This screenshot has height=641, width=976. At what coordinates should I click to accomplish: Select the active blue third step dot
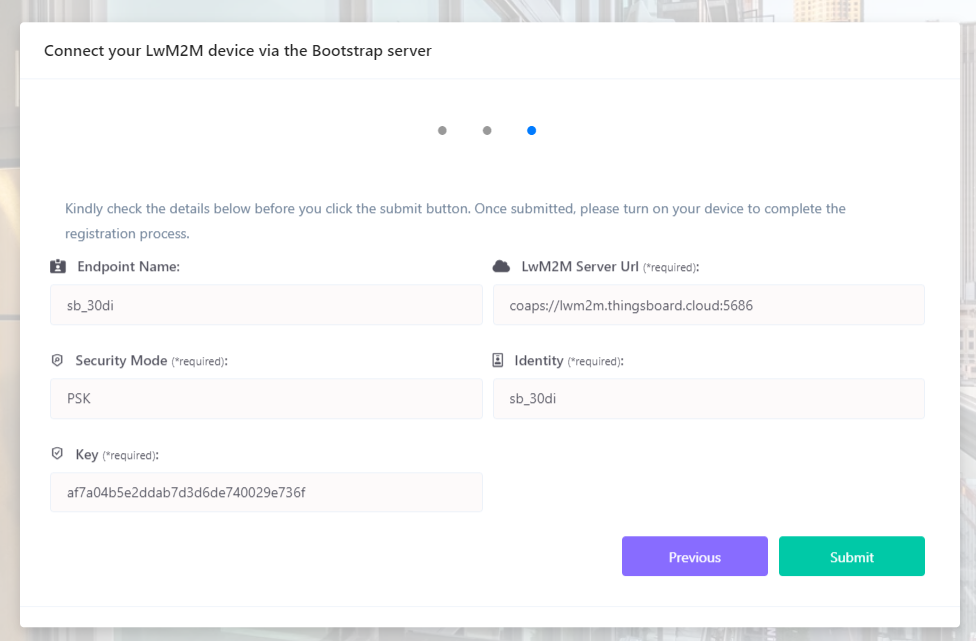[x=531, y=130]
